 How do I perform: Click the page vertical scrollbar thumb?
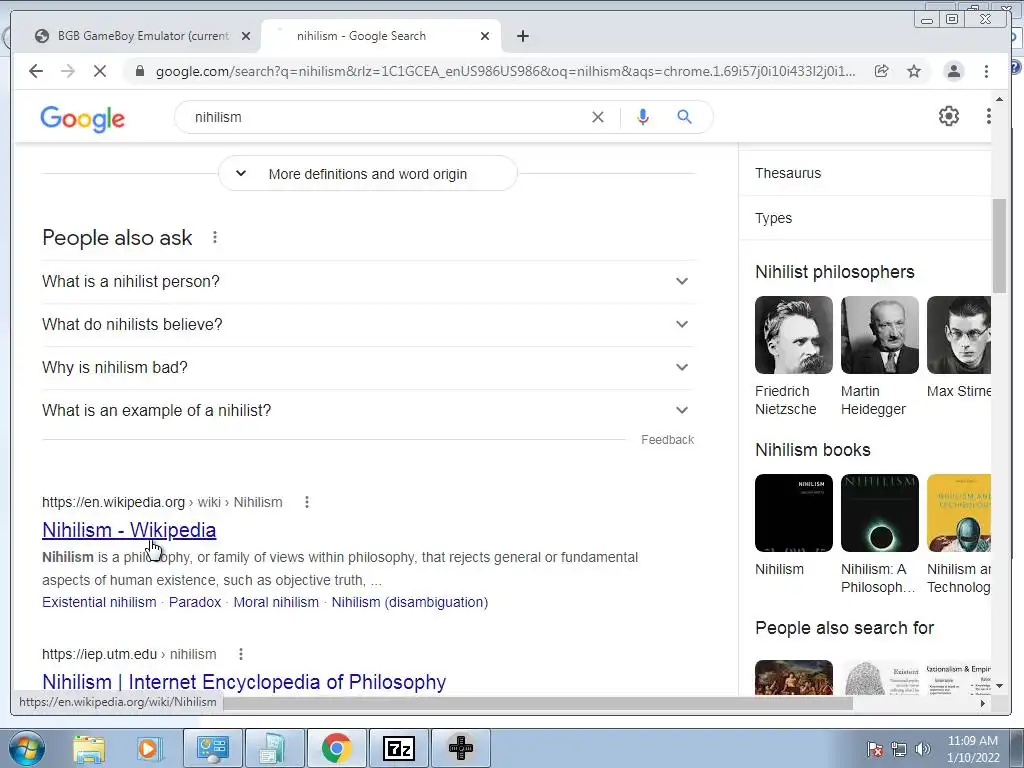pos(999,246)
